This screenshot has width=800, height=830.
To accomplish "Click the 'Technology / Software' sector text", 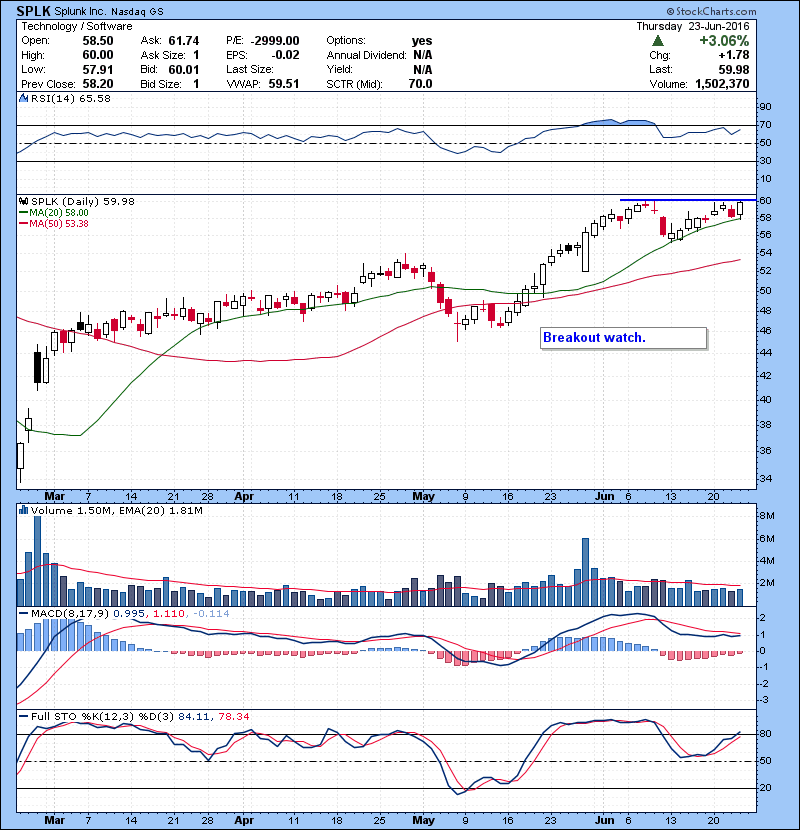I will 76,26.
